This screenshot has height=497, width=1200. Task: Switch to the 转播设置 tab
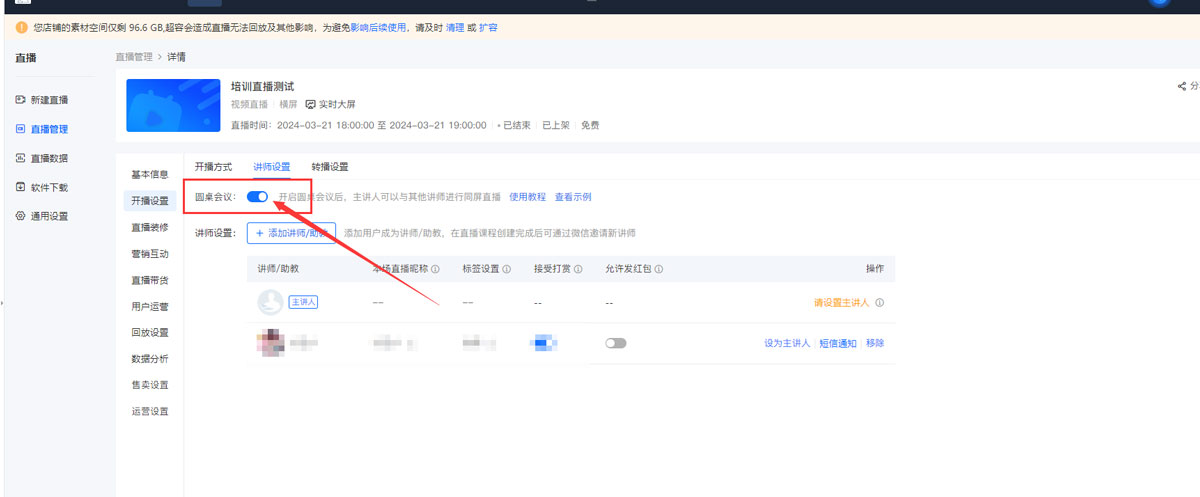click(x=329, y=167)
